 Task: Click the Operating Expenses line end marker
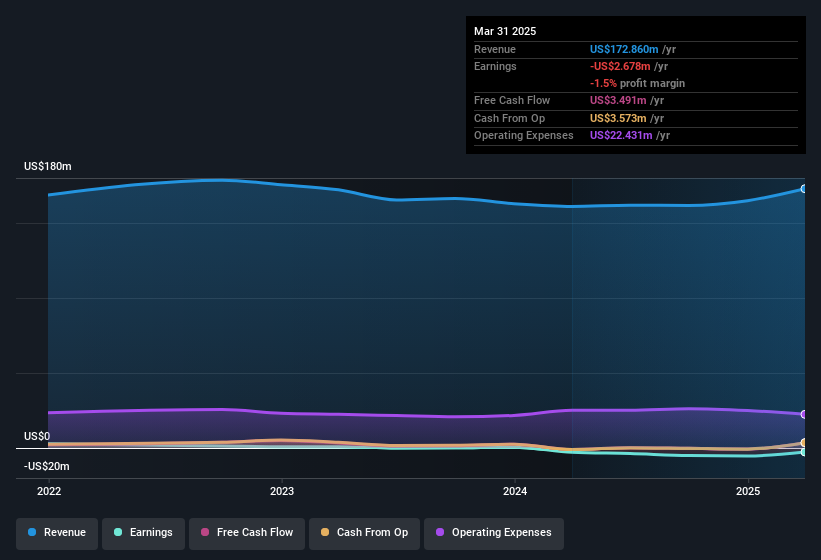[804, 414]
